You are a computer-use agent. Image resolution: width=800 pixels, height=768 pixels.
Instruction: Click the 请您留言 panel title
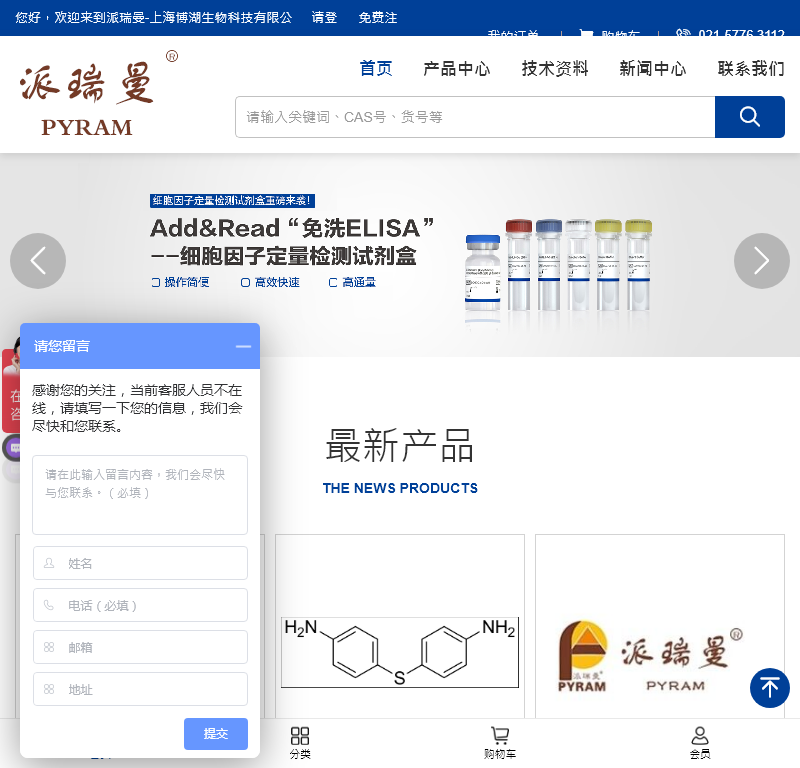coord(62,346)
